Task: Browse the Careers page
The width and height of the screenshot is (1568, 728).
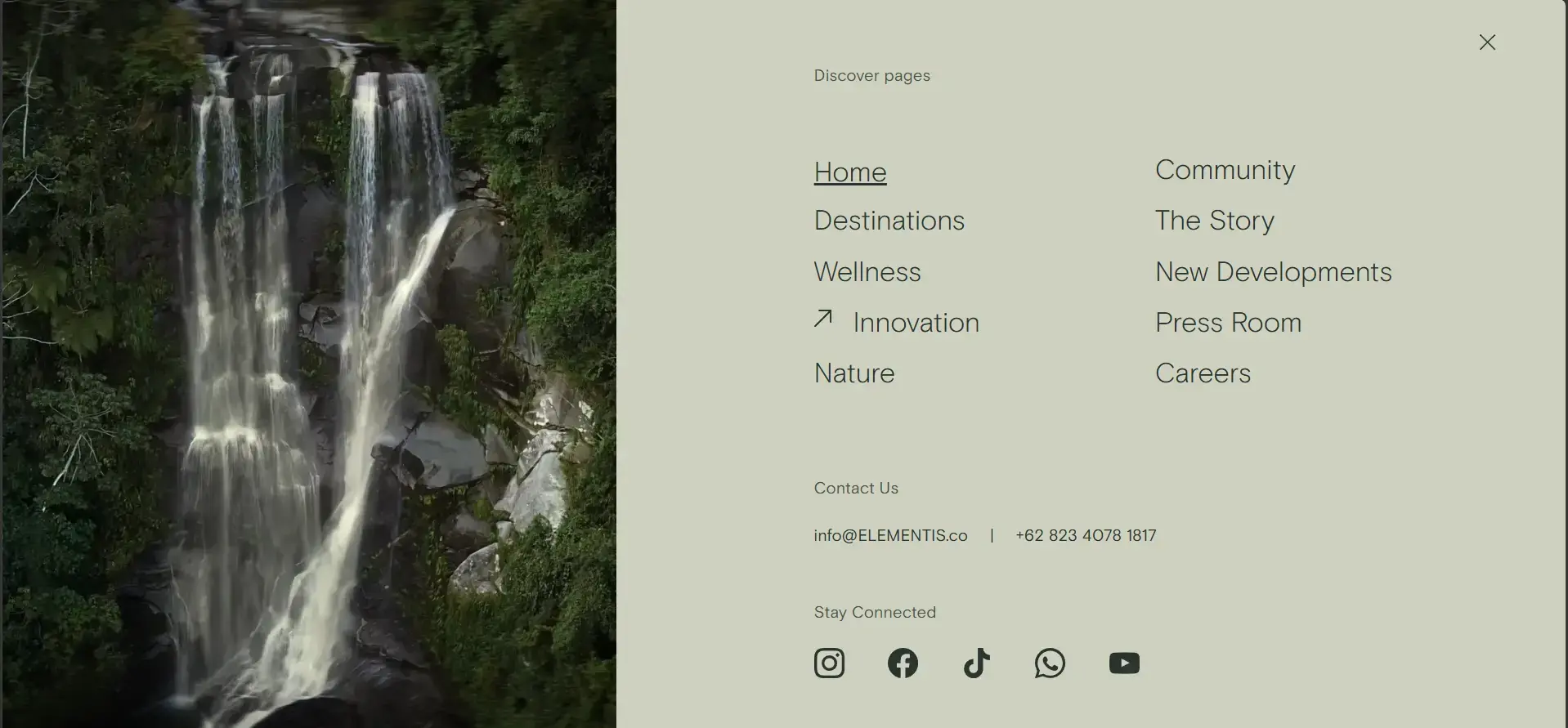Action: tap(1203, 373)
